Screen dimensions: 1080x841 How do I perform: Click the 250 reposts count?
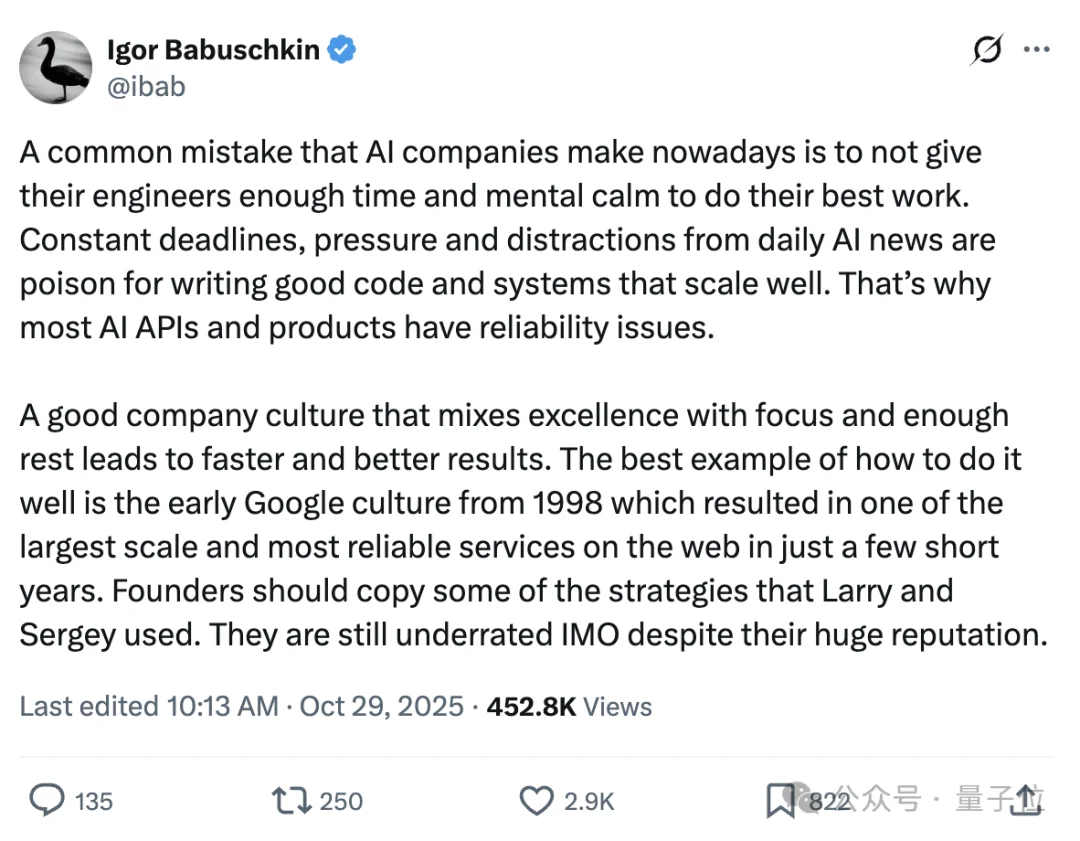(342, 801)
